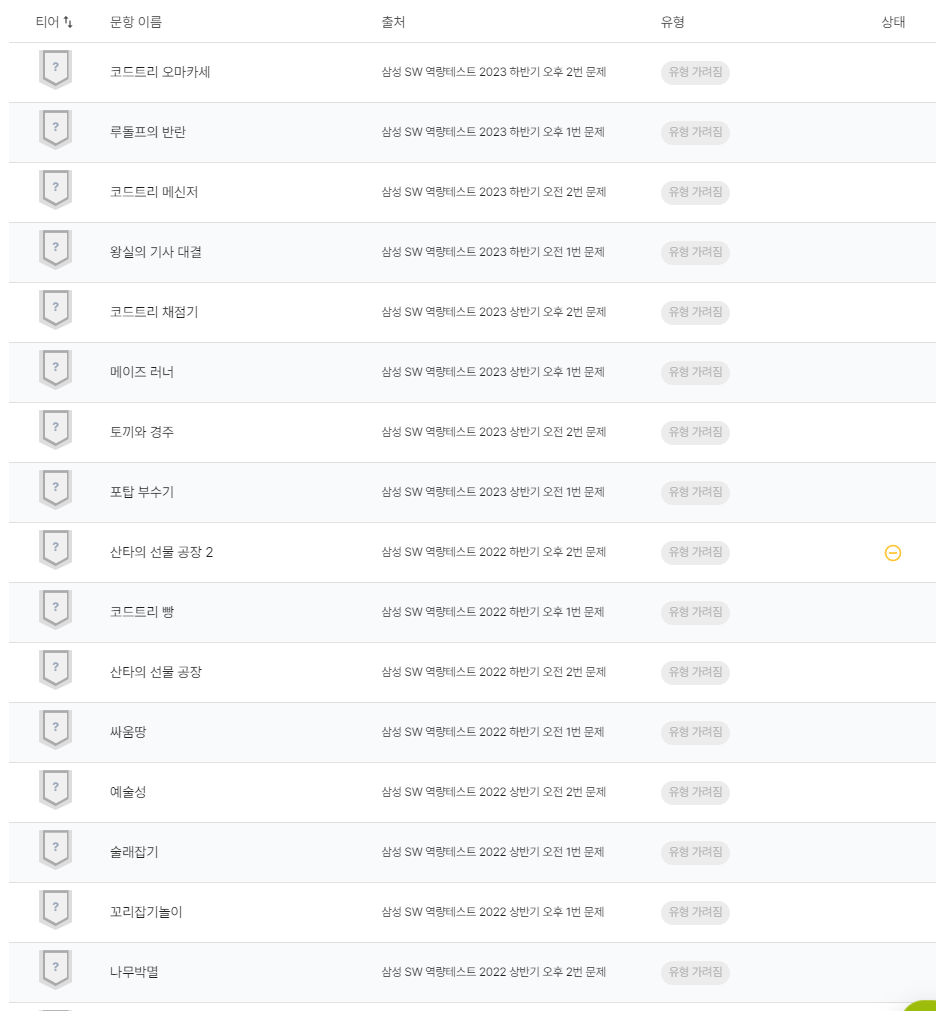Show the hidden type tag for 포탑 부수기

pyautogui.click(x=695, y=492)
